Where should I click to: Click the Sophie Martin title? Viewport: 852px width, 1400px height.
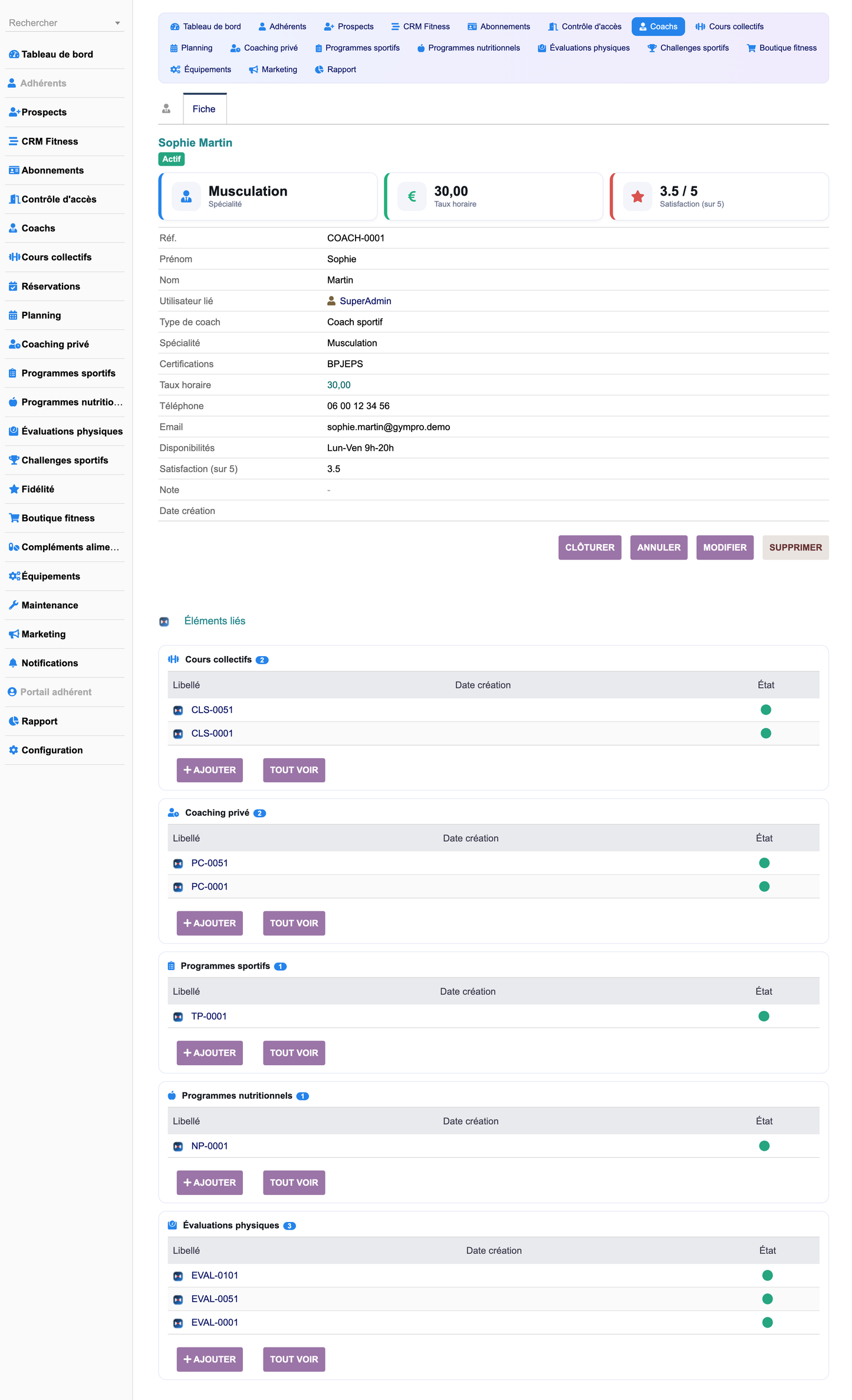click(x=195, y=143)
